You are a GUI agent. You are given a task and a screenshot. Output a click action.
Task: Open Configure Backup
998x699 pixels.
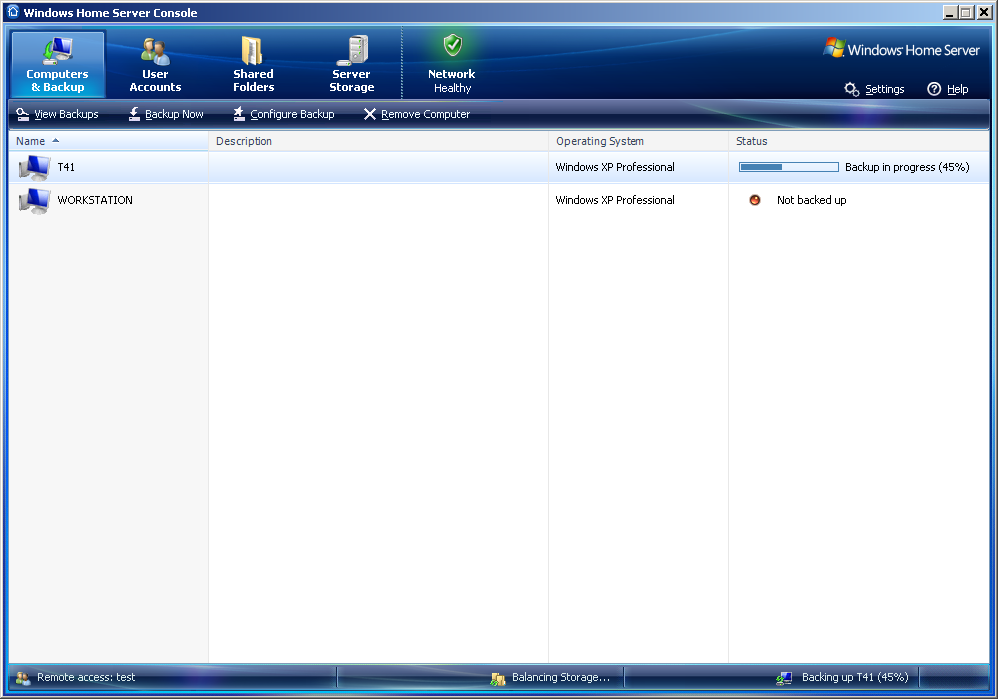283,114
